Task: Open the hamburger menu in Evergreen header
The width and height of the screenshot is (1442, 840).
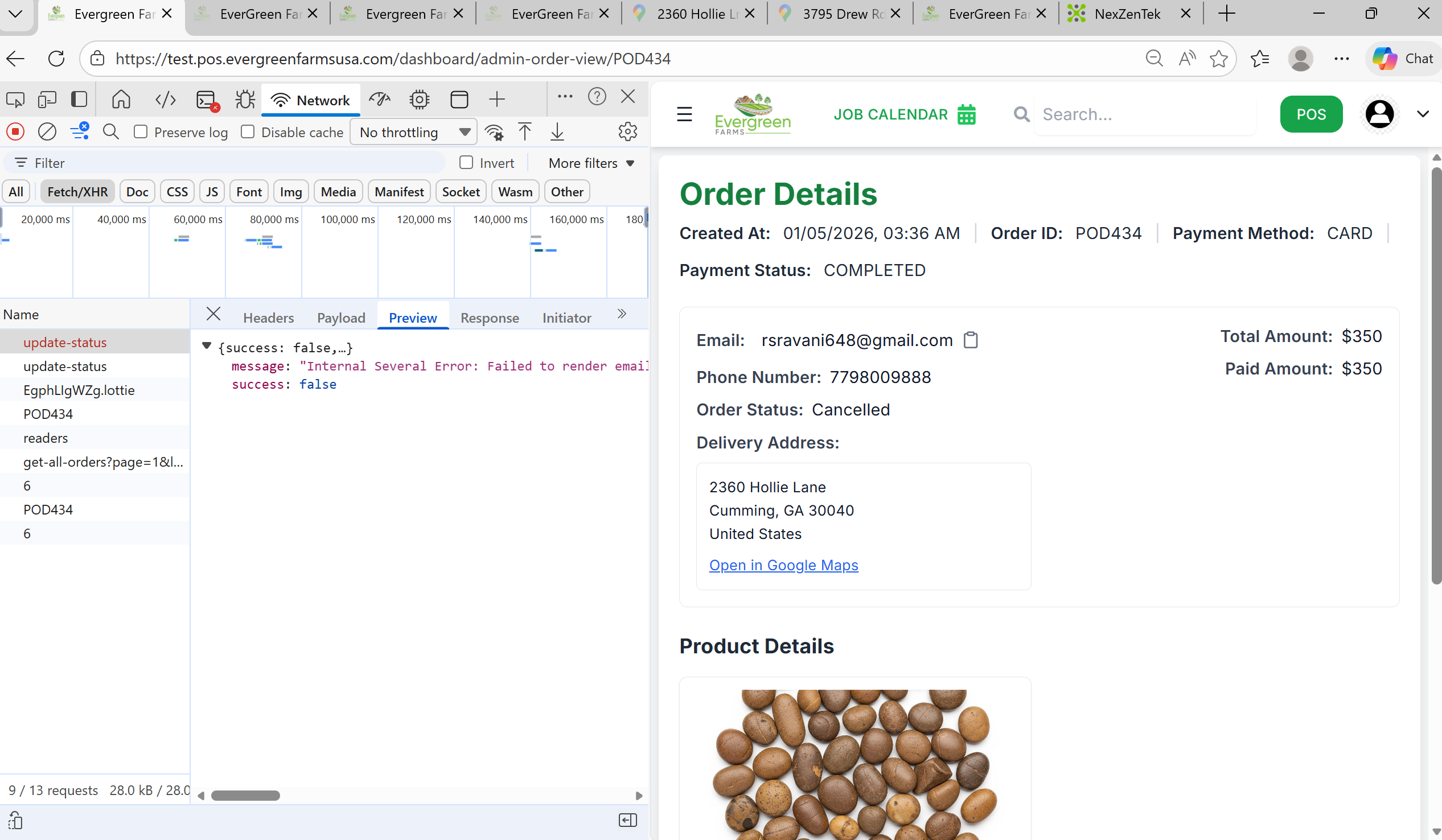Action: [x=684, y=114]
